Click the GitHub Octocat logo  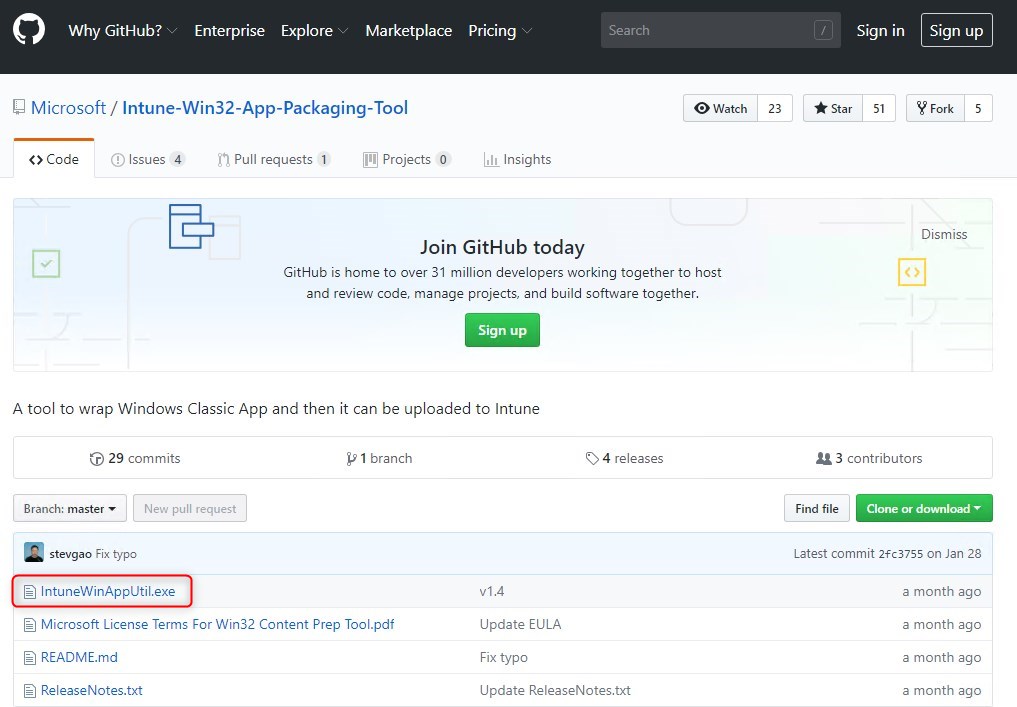(x=29, y=29)
